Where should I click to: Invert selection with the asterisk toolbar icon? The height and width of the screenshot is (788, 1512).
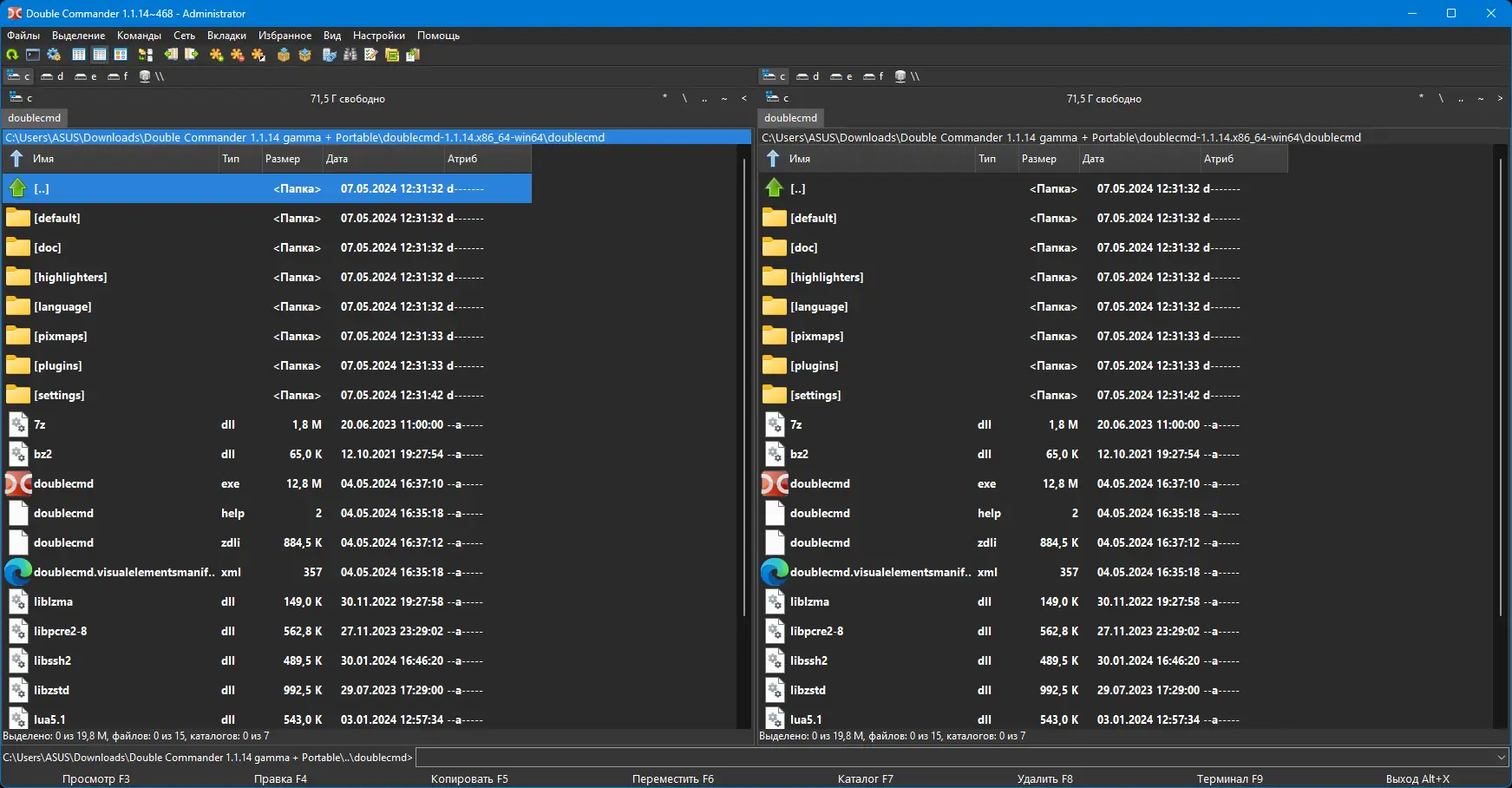259,55
